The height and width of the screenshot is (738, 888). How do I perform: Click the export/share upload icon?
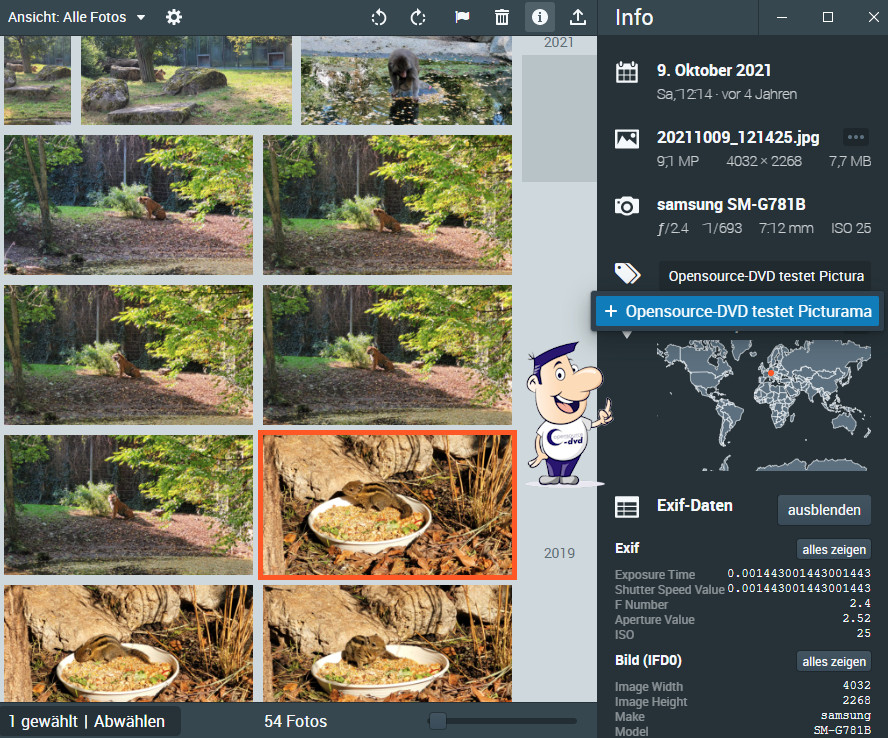click(x=578, y=17)
